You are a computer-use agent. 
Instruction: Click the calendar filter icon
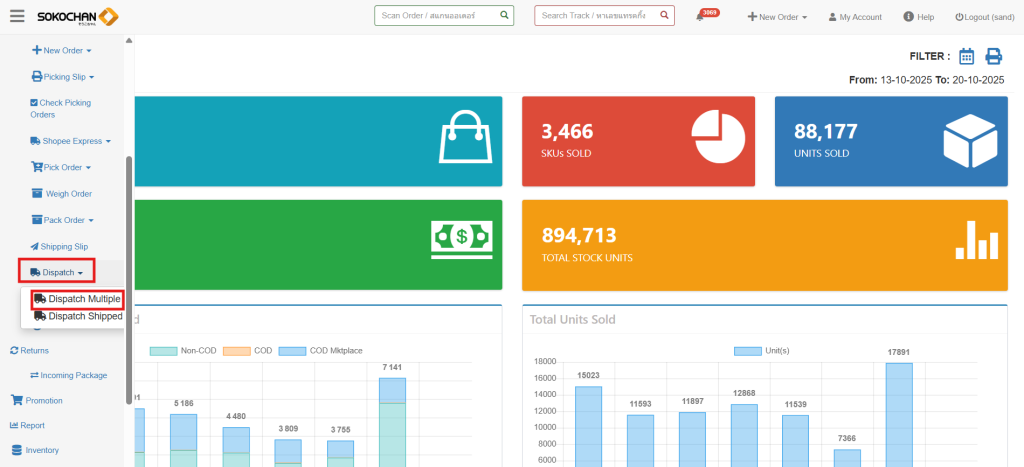click(966, 56)
